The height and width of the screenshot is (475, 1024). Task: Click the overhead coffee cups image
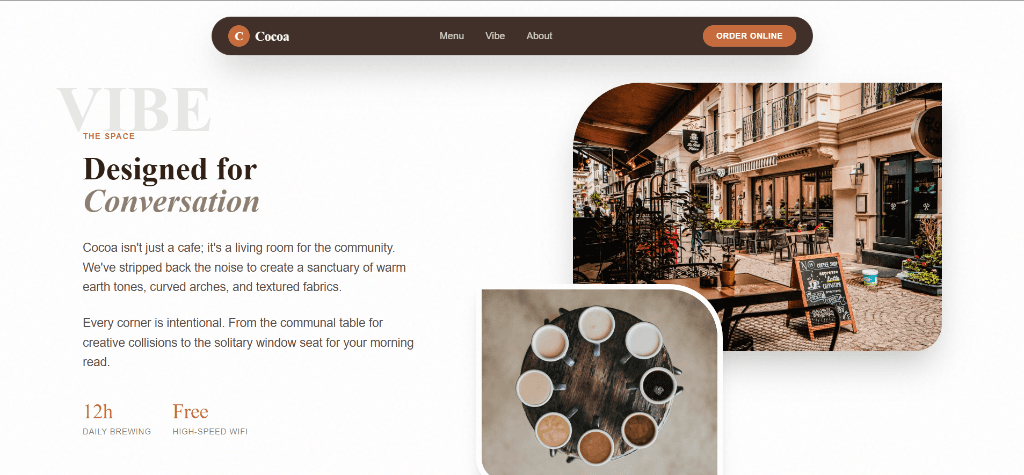pyautogui.click(x=599, y=381)
